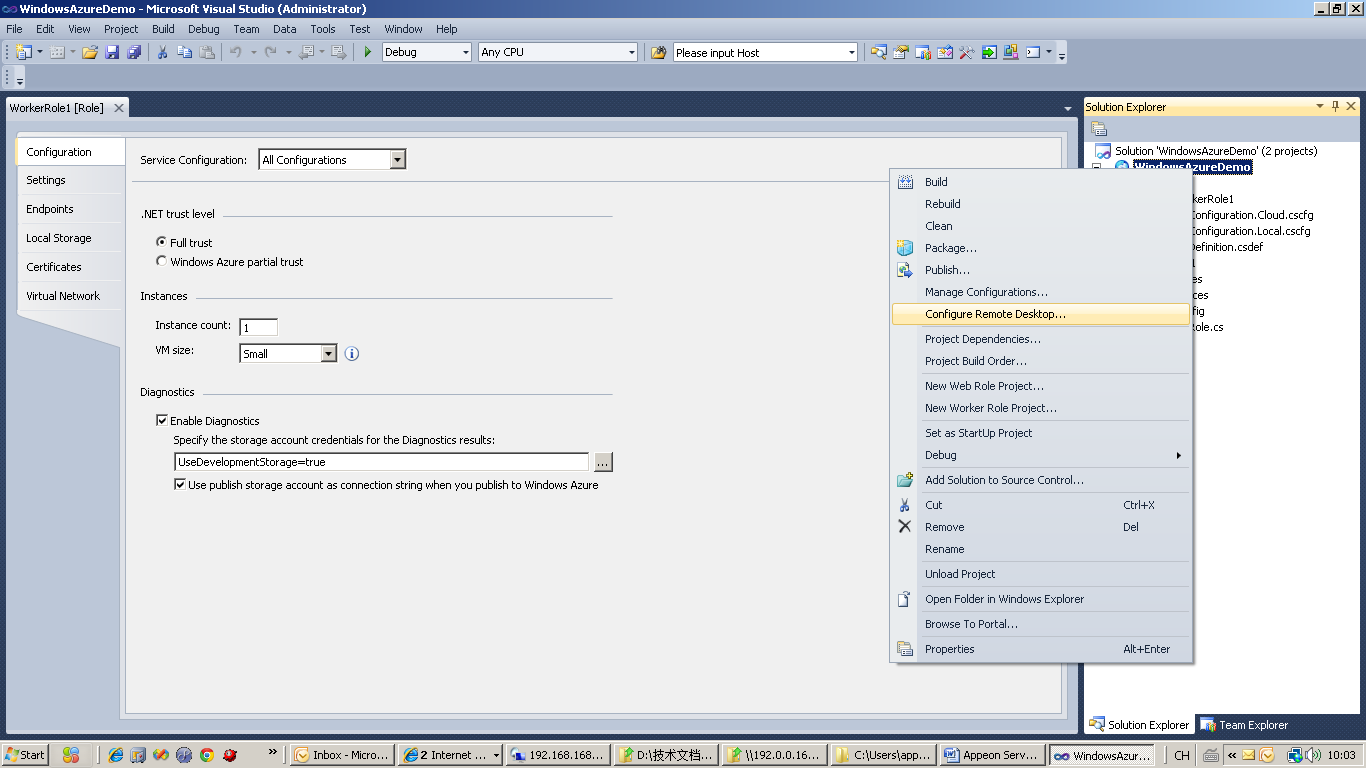
Task: Close the WorkerRole1 [Role] document tab
Action: point(118,108)
